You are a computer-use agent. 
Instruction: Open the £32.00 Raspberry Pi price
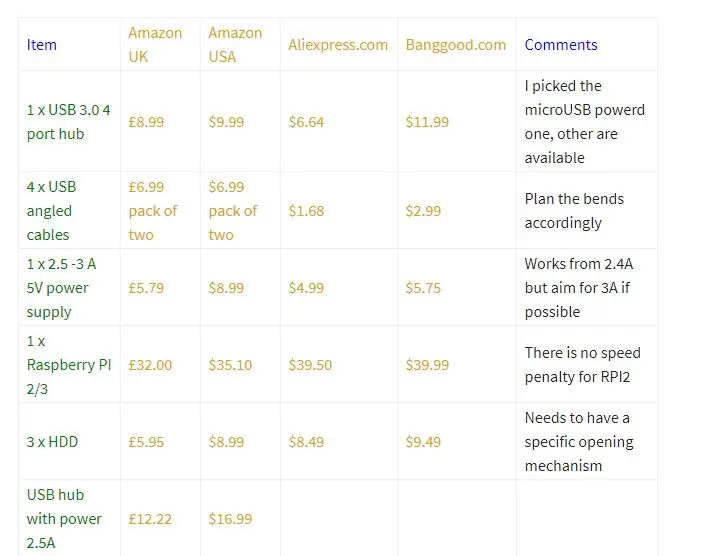[150, 365]
